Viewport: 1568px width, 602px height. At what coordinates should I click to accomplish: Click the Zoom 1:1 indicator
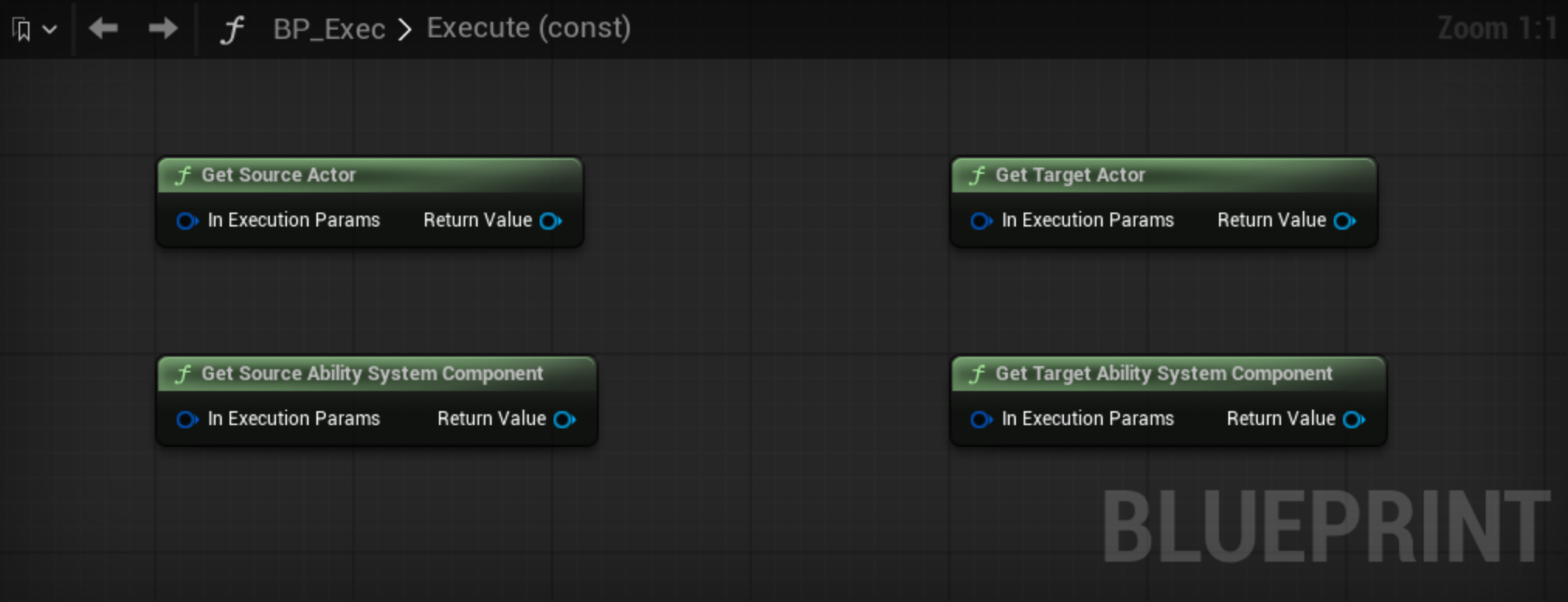[1497, 29]
